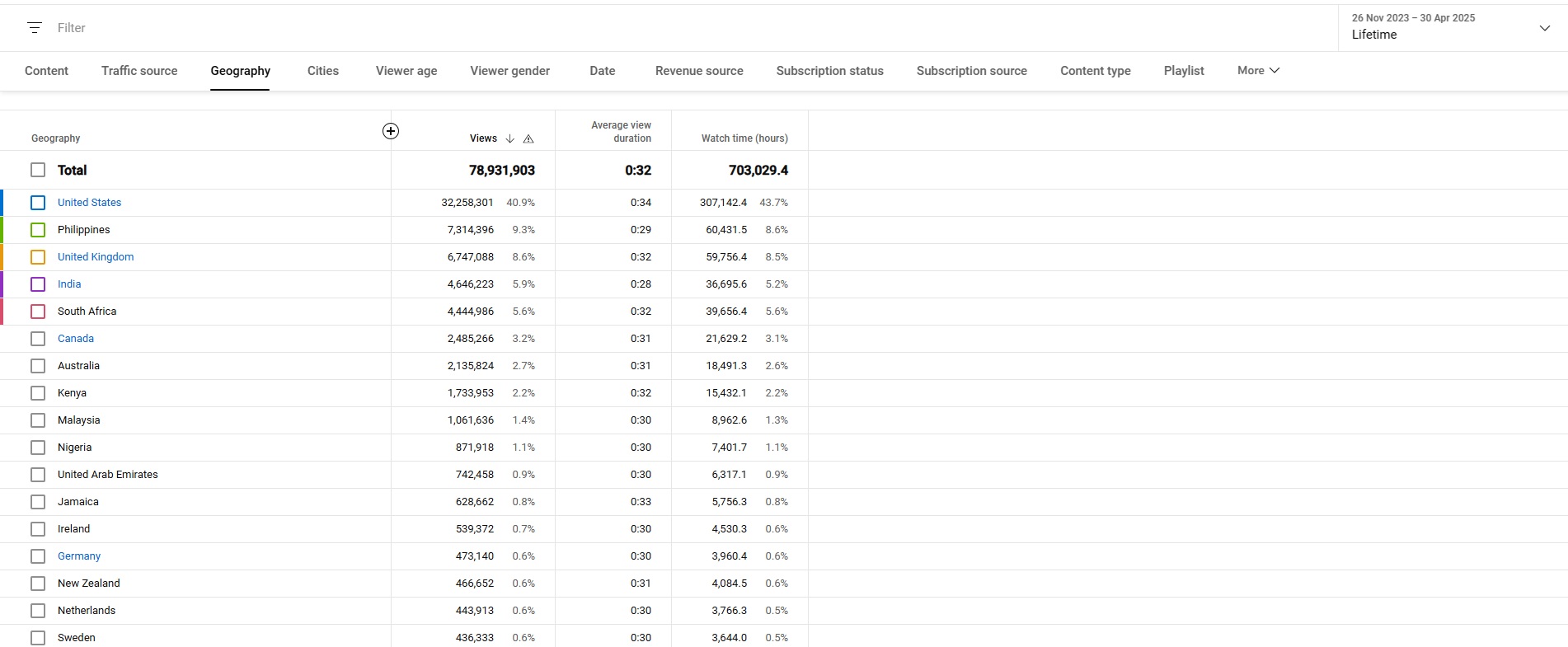Click South Africa row name
Screen dimensions: 1568x647
coord(87,312)
